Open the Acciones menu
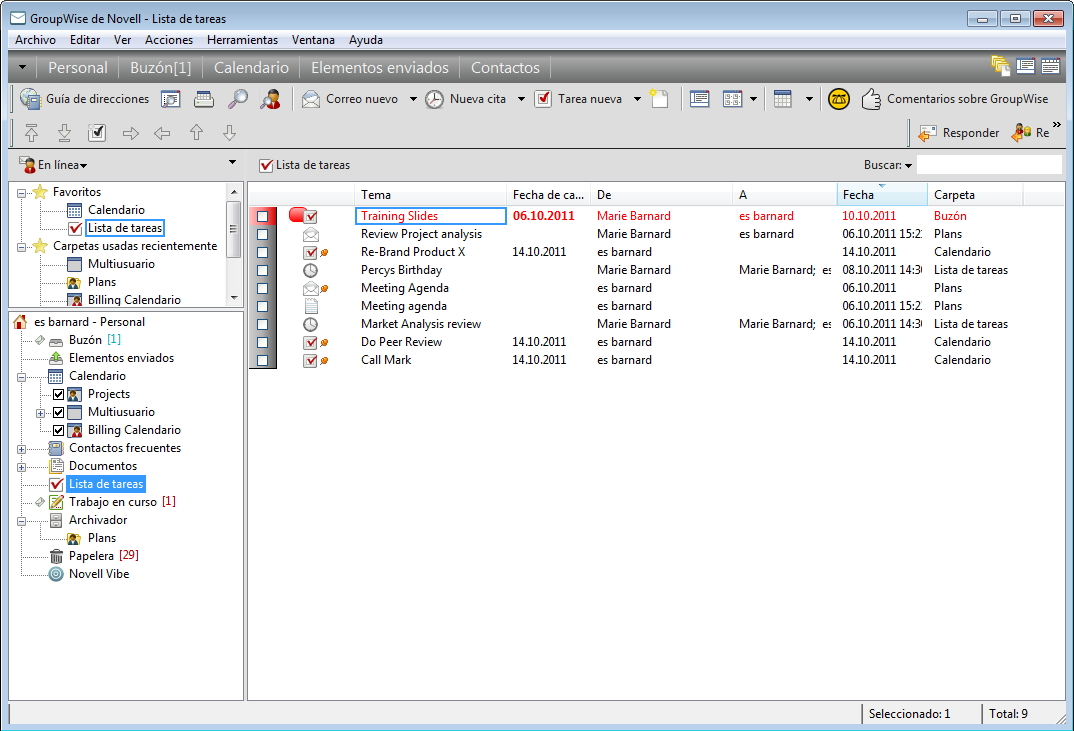 [x=169, y=40]
